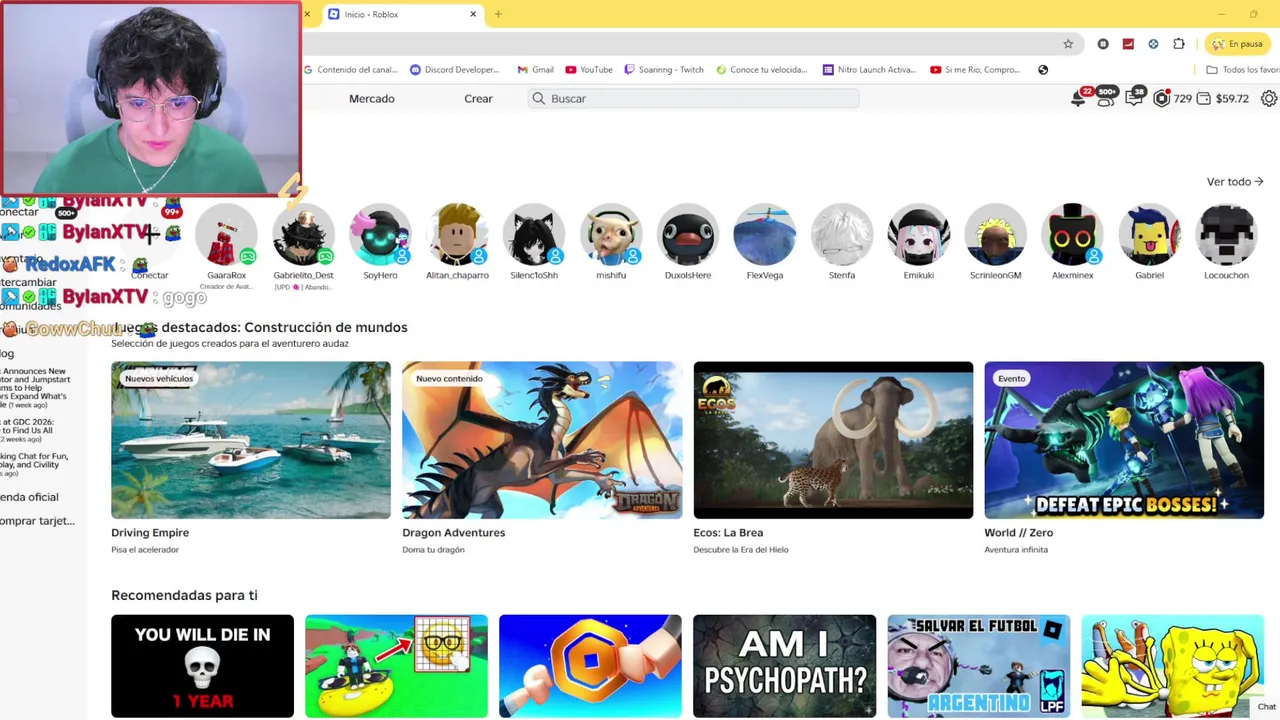Image resolution: width=1280 pixels, height=720 pixels.
Task: Open 'Contenido del canal' bookmark
Action: click(351, 70)
